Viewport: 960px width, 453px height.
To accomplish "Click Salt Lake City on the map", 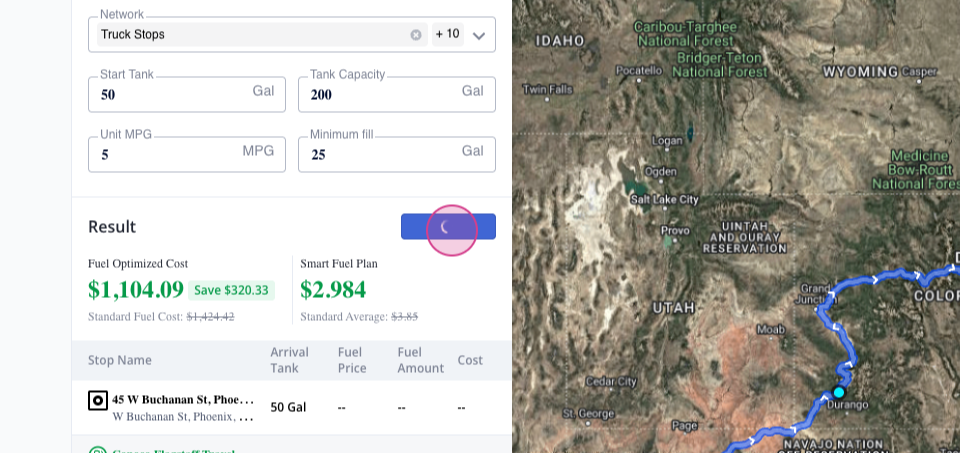I will [x=664, y=199].
